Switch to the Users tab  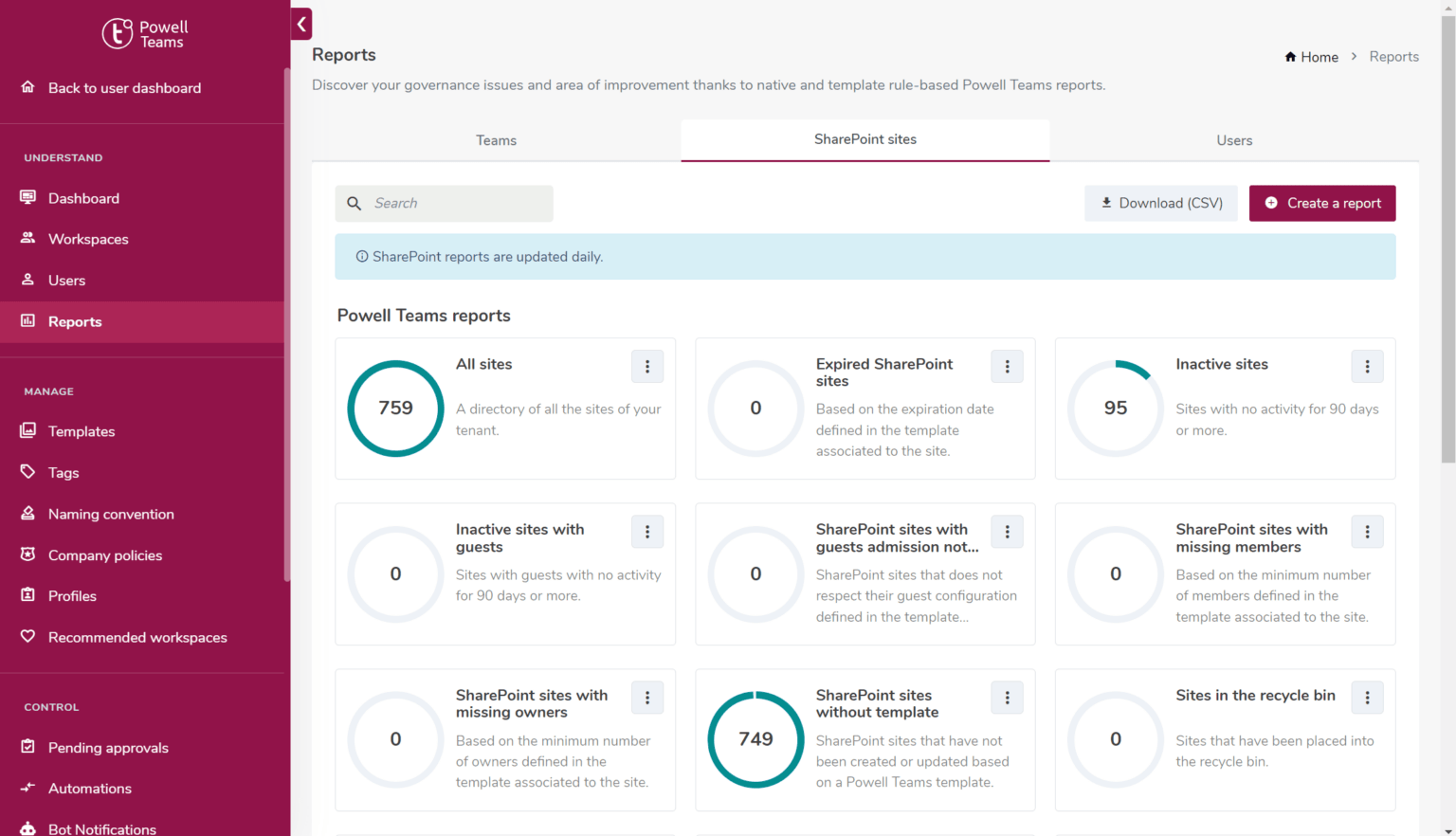1234,140
